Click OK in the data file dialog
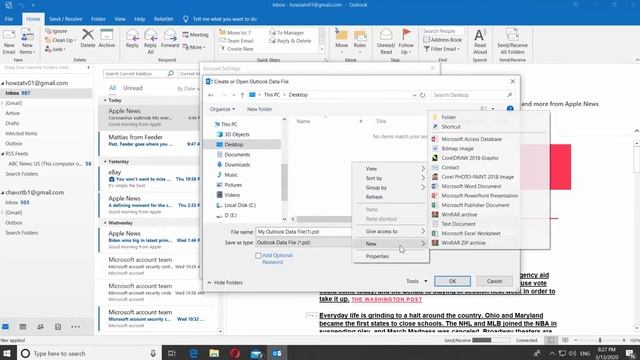Viewport: 640px width, 360px height. (x=452, y=281)
